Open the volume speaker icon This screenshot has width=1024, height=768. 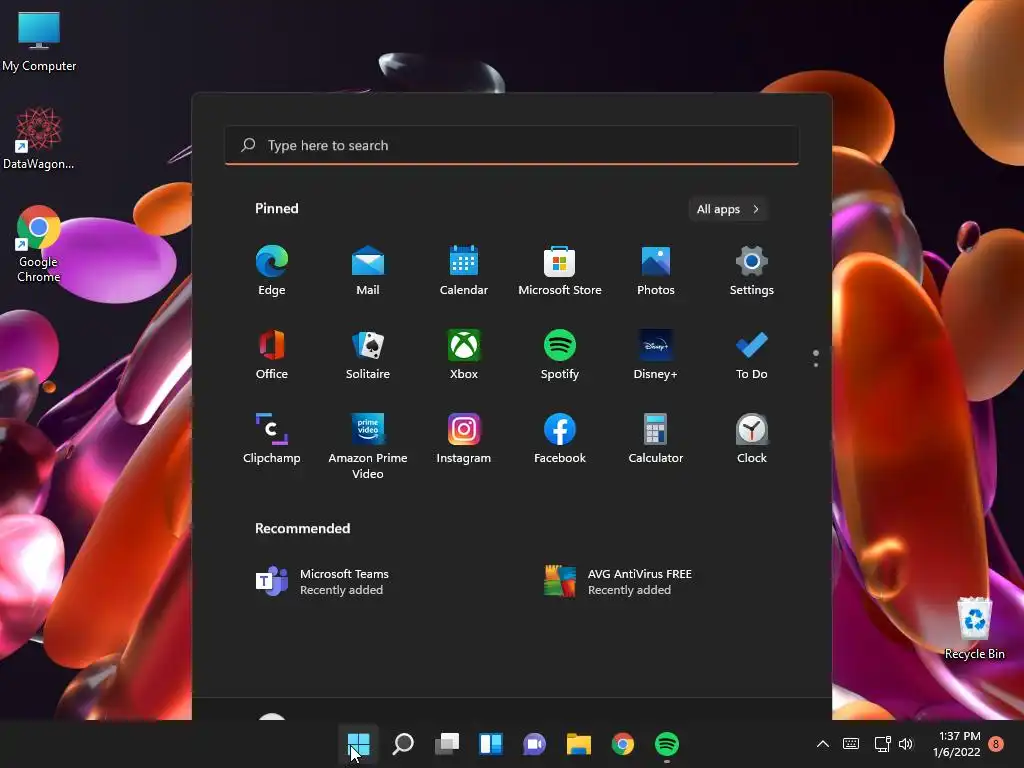click(x=906, y=744)
